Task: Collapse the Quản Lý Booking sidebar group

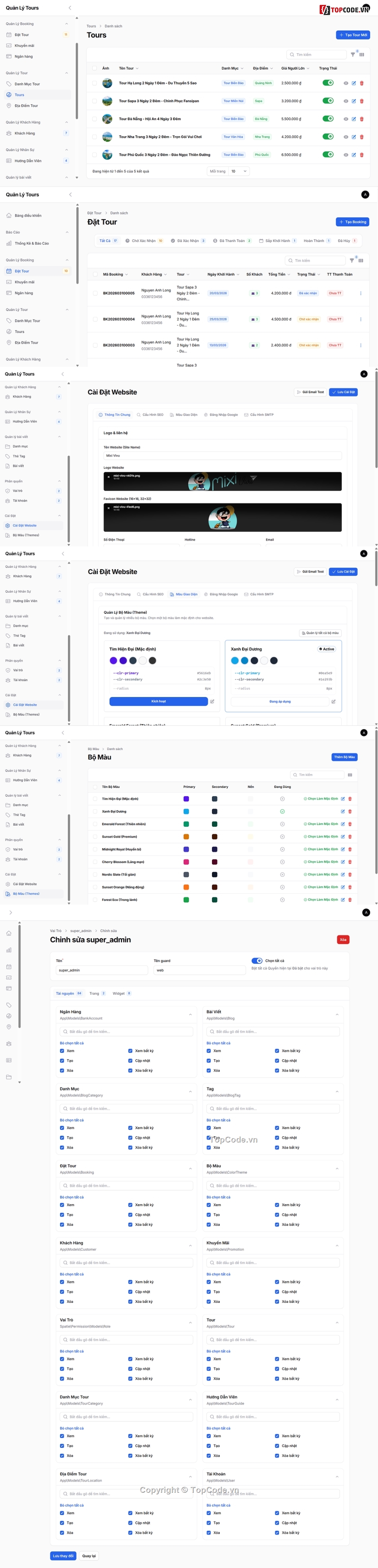Action: coord(66,24)
